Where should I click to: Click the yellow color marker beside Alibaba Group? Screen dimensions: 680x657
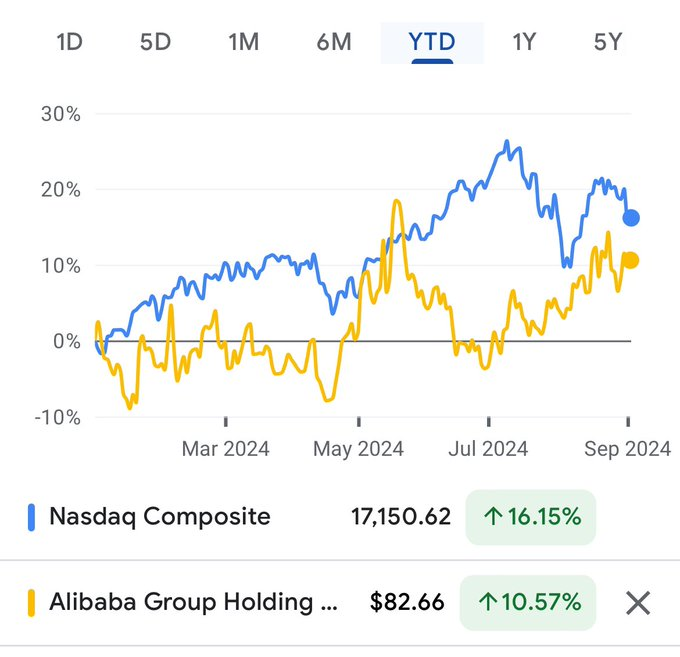[x=31, y=603]
